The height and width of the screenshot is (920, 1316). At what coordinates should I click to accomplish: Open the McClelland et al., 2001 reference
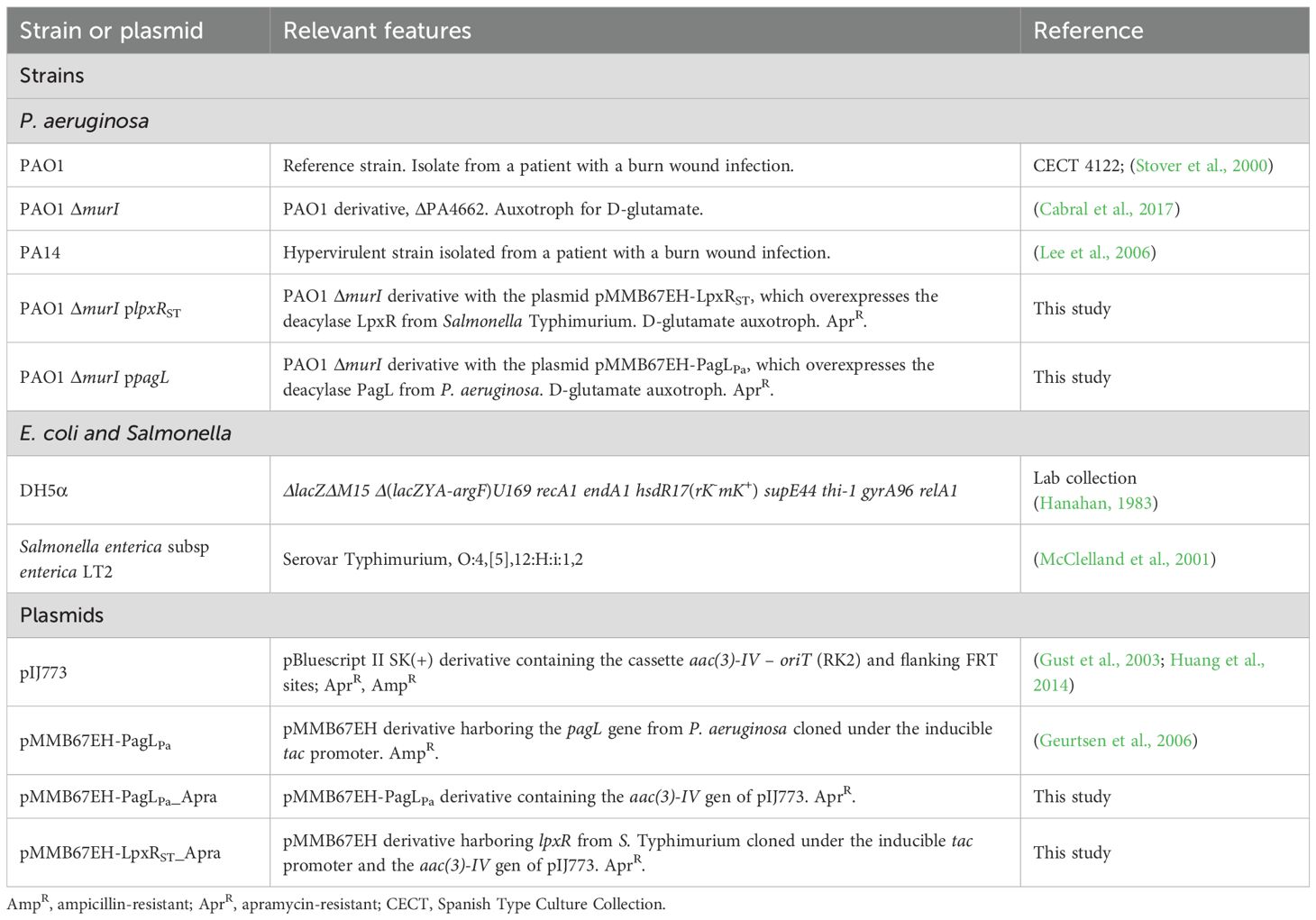pyautogui.click(x=1124, y=559)
